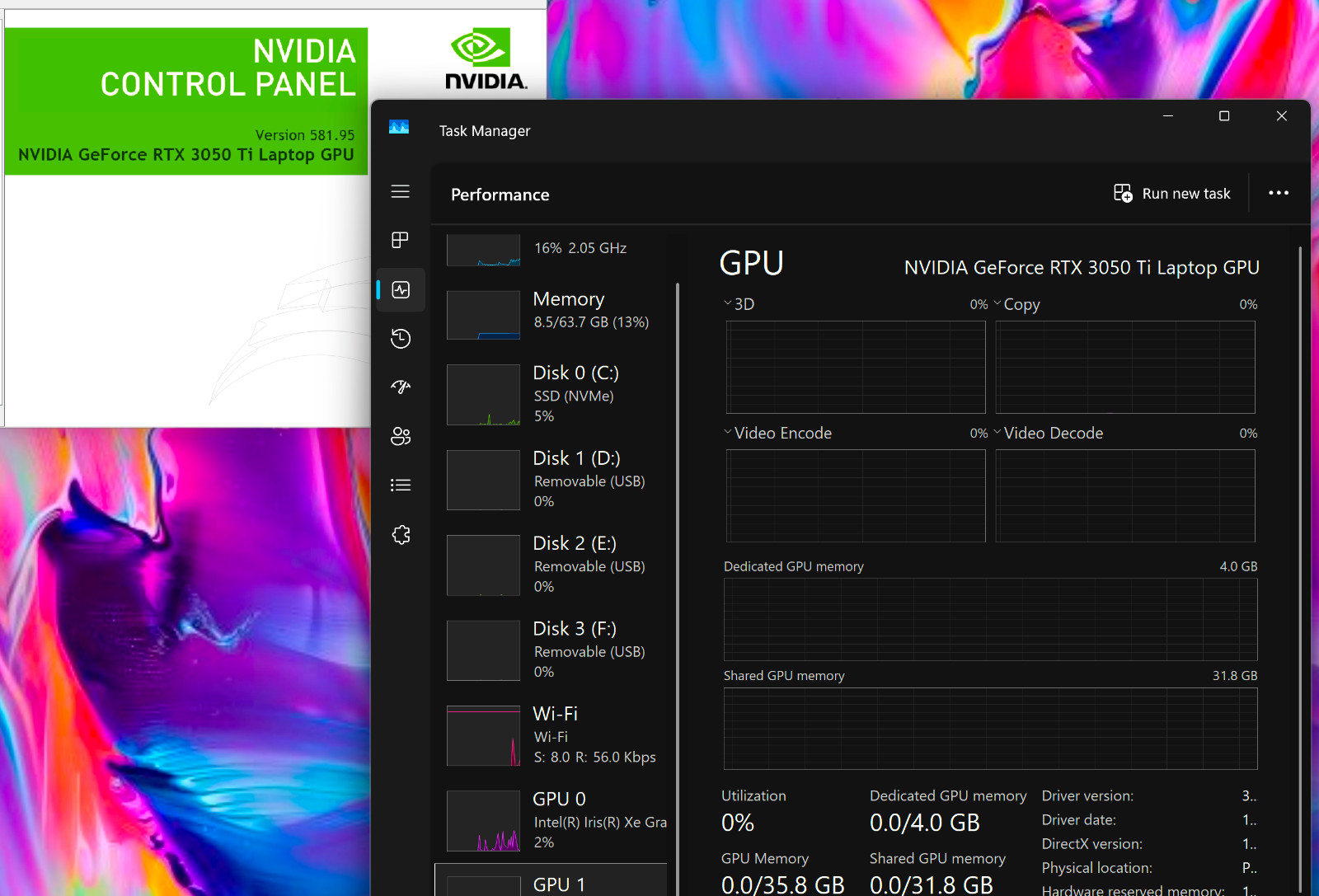The height and width of the screenshot is (896, 1319).
Task: Select the Performance sidebar icon
Action: 401,289
